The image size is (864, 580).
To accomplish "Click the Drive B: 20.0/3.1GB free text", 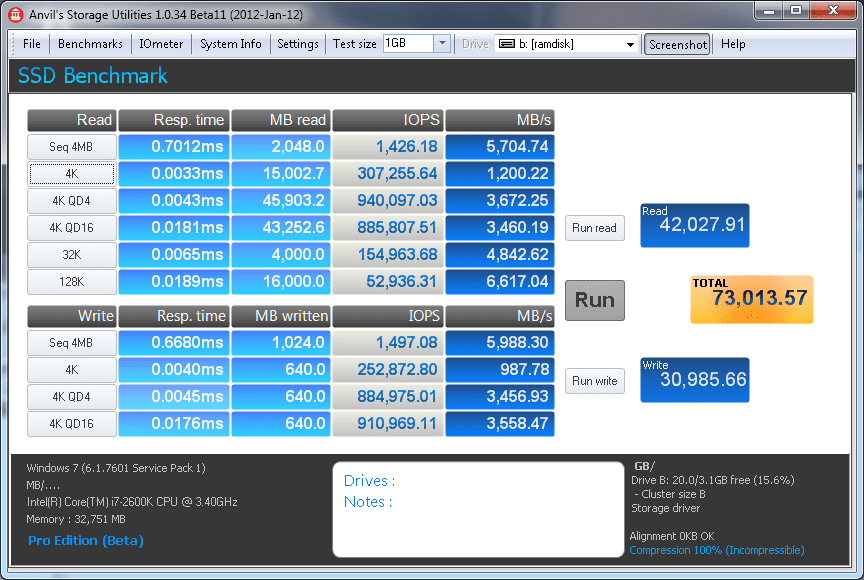I will pyautogui.click(x=712, y=480).
